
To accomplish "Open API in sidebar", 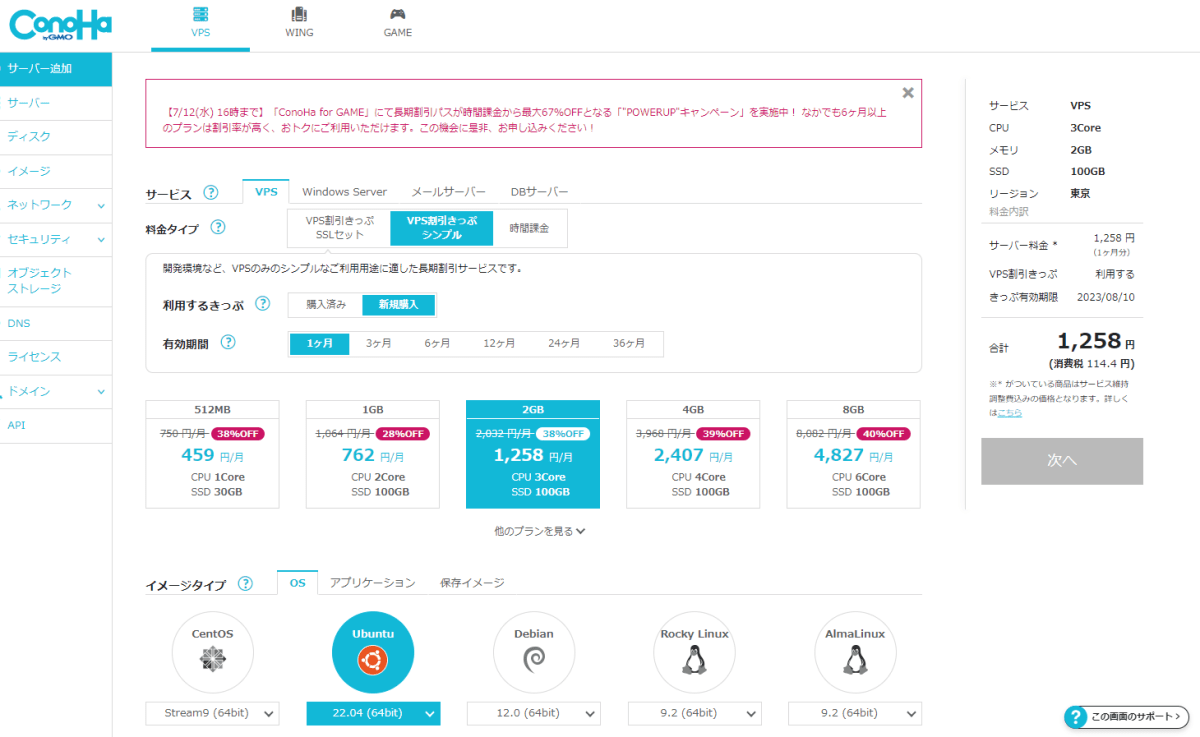I will coord(56,425).
